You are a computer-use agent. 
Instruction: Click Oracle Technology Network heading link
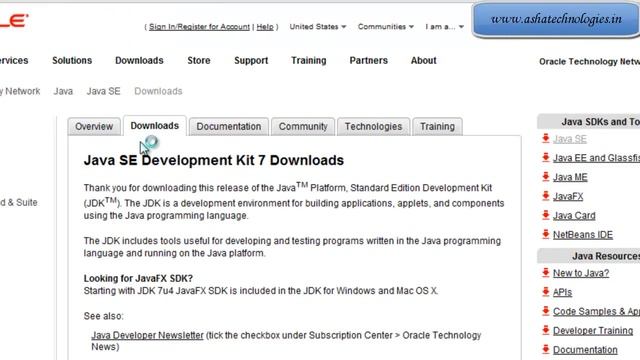tap(589, 62)
